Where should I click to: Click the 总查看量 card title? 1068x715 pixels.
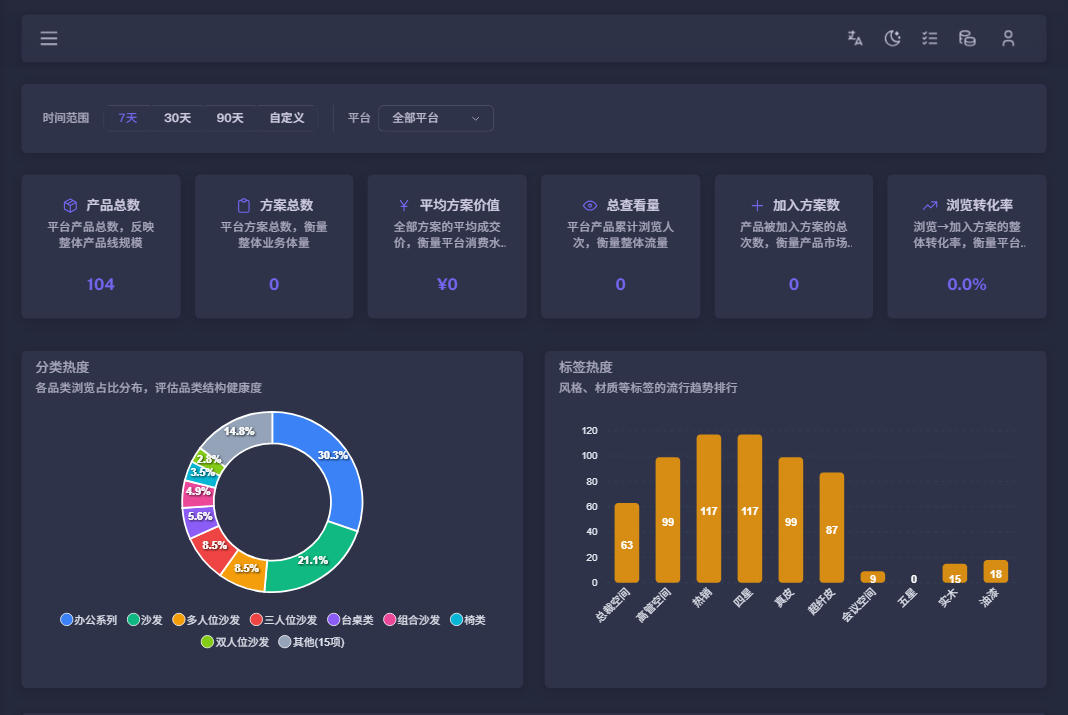(633, 205)
